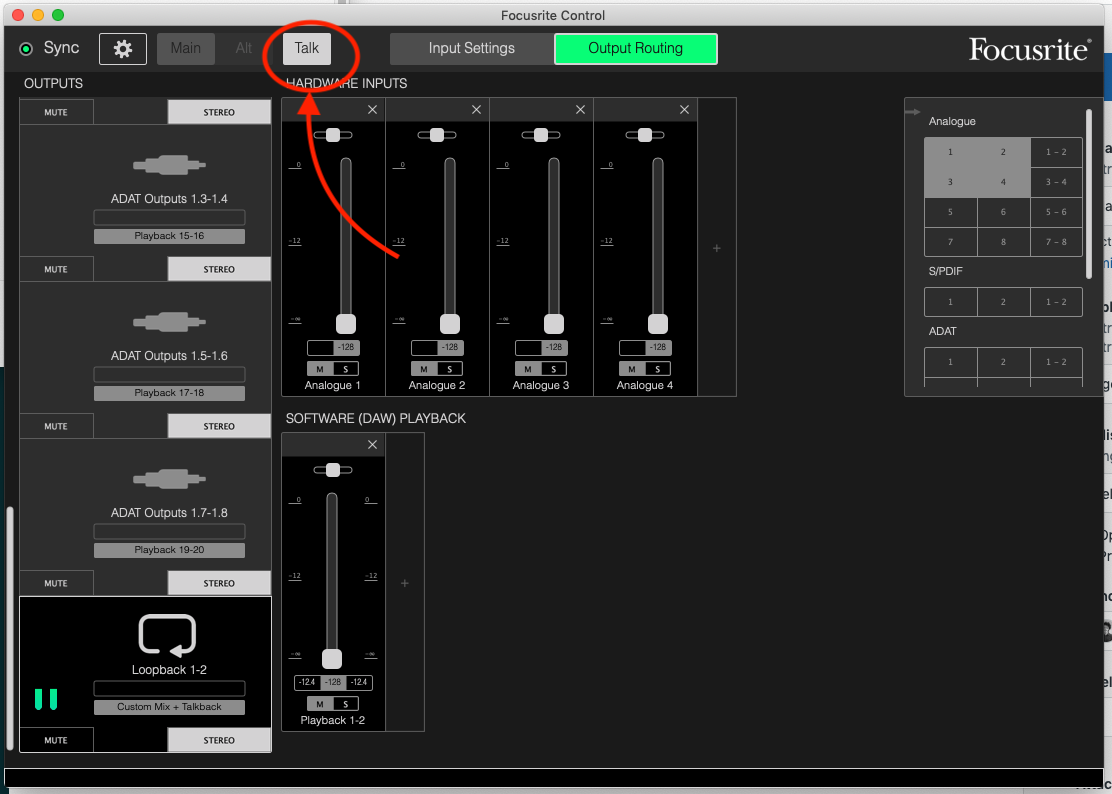
Task: Click the outputs list scrollbar
Action: click(x=10, y=629)
